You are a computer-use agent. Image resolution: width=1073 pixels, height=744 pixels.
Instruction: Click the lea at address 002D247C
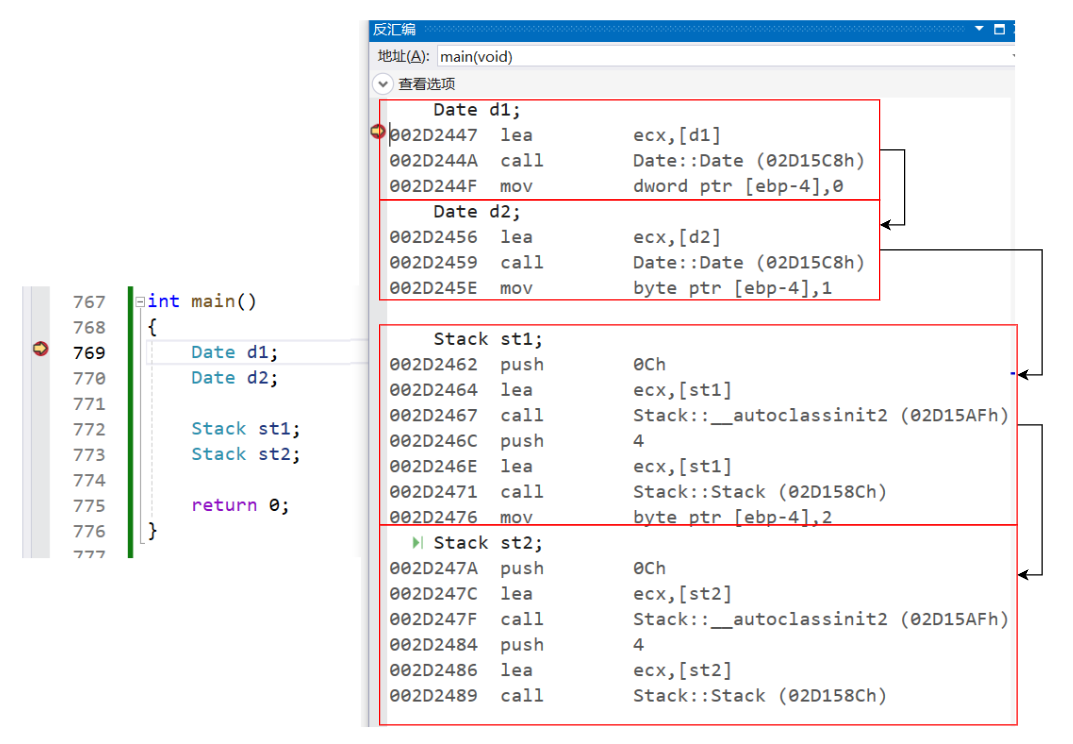560,594
